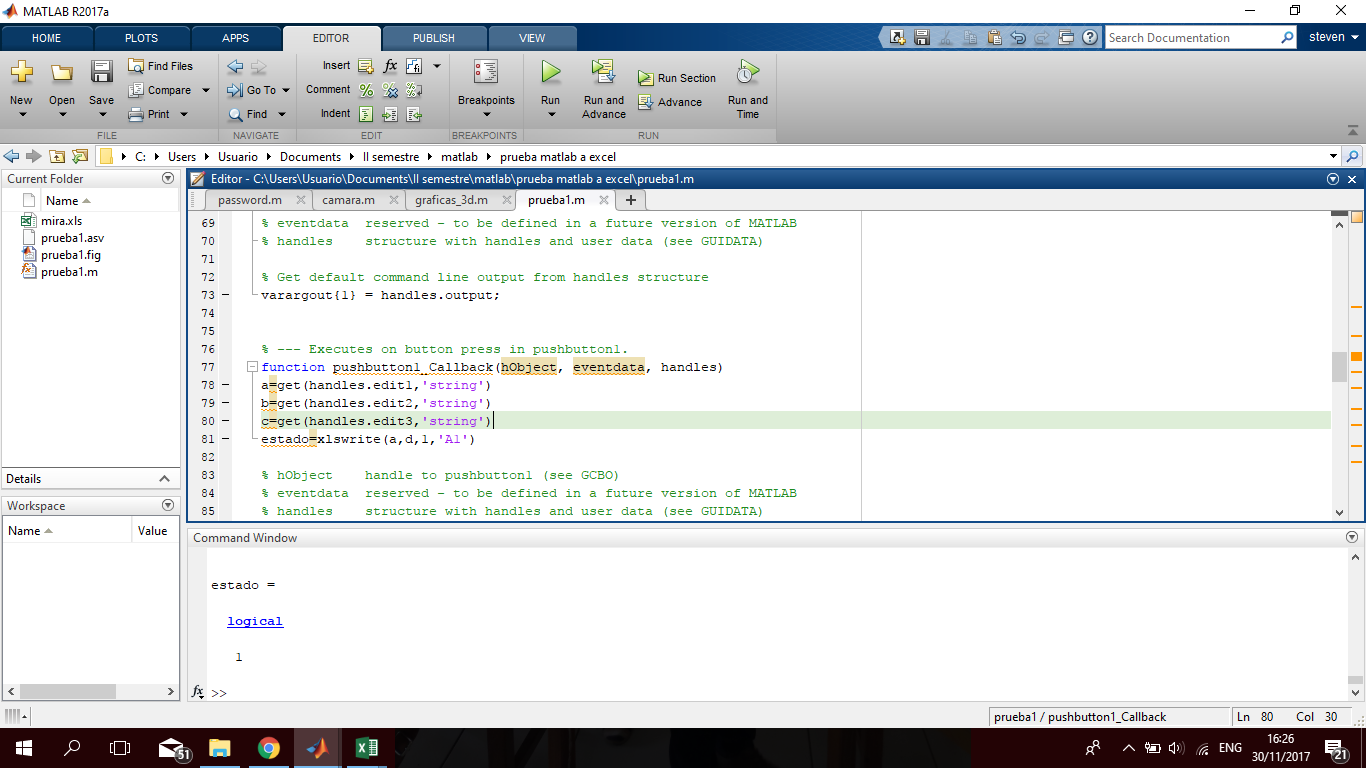Switch to the PLOTS ribbon tab
This screenshot has height=768, width=1366.
141,38
